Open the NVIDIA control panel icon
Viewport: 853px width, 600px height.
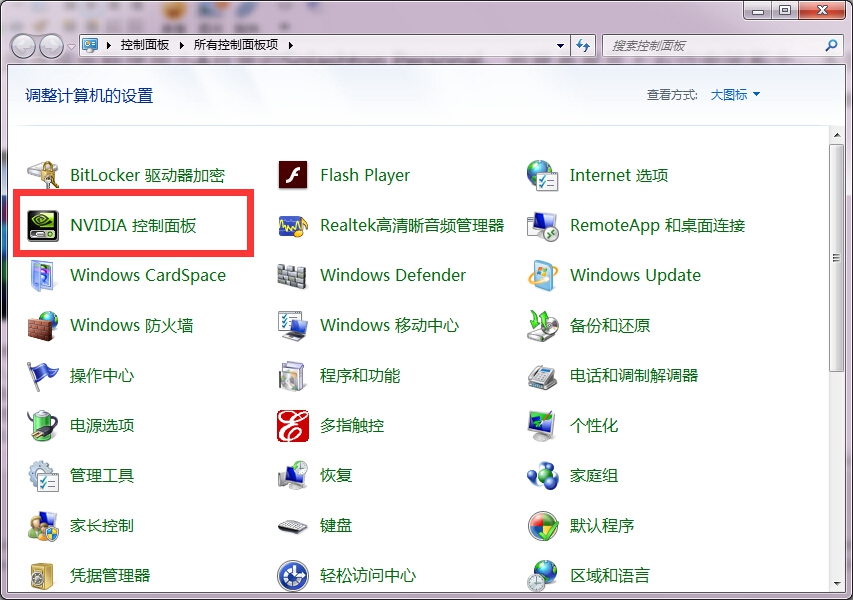(43, 225)
